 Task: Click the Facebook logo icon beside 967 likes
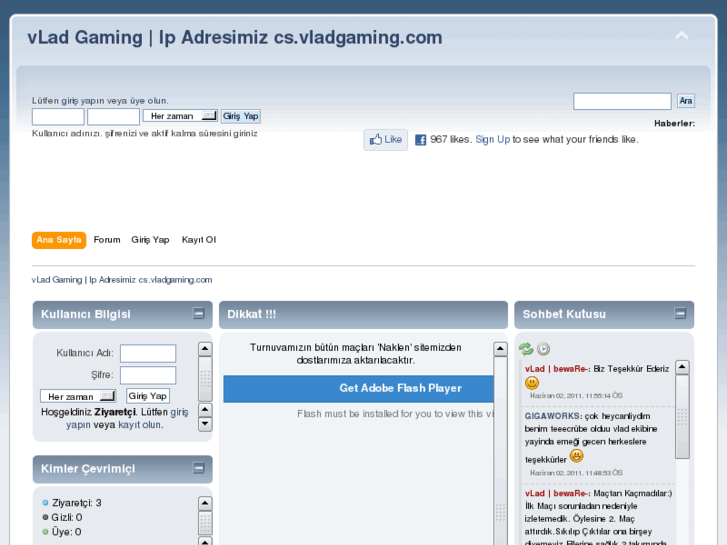point(421,140)
